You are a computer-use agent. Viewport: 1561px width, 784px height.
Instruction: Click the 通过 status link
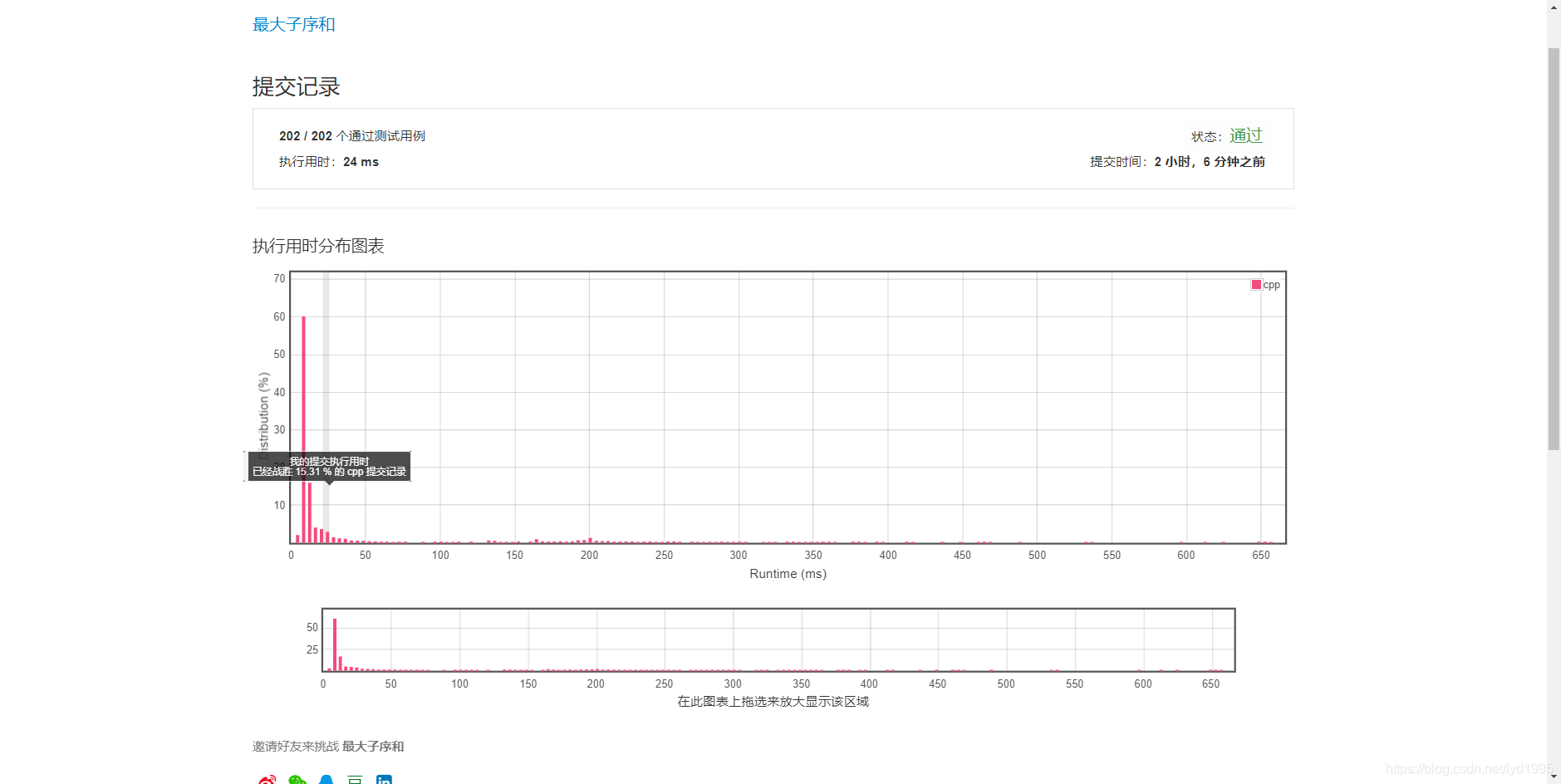point(1245,135)
